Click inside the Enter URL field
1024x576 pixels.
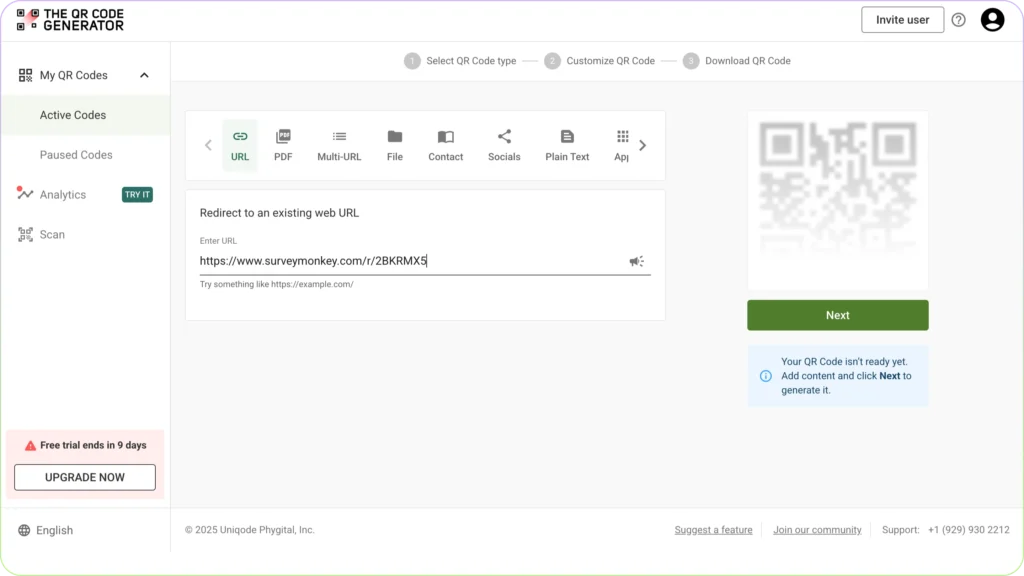click(x=400, y=261)
